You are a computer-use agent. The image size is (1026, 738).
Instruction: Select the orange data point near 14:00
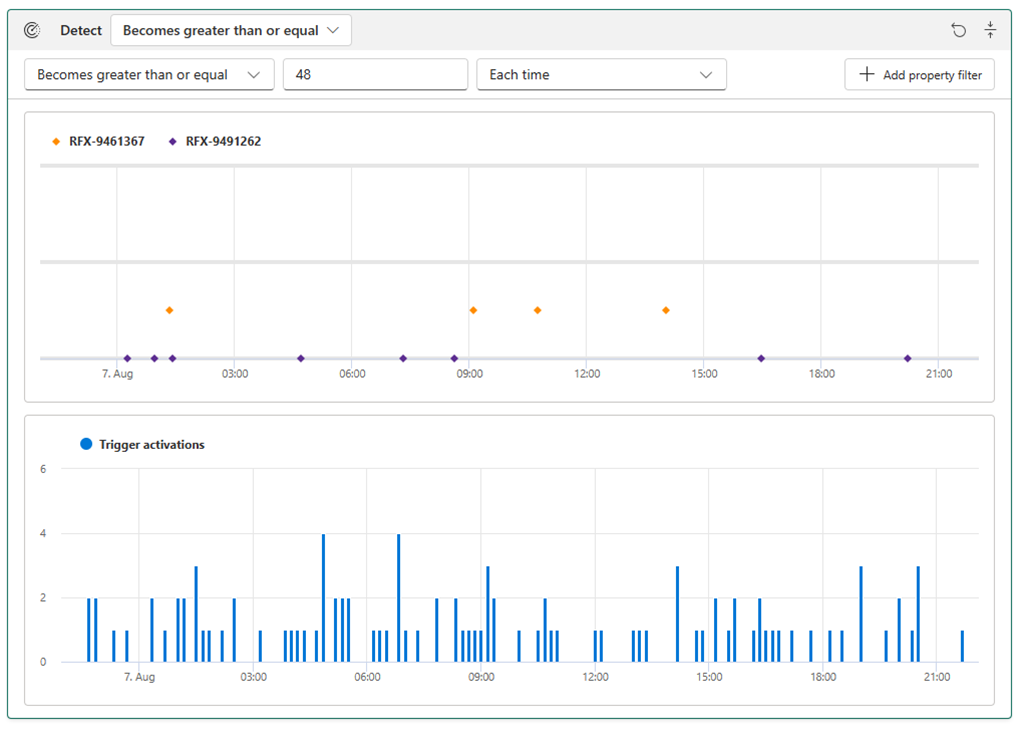click(665, 310)
